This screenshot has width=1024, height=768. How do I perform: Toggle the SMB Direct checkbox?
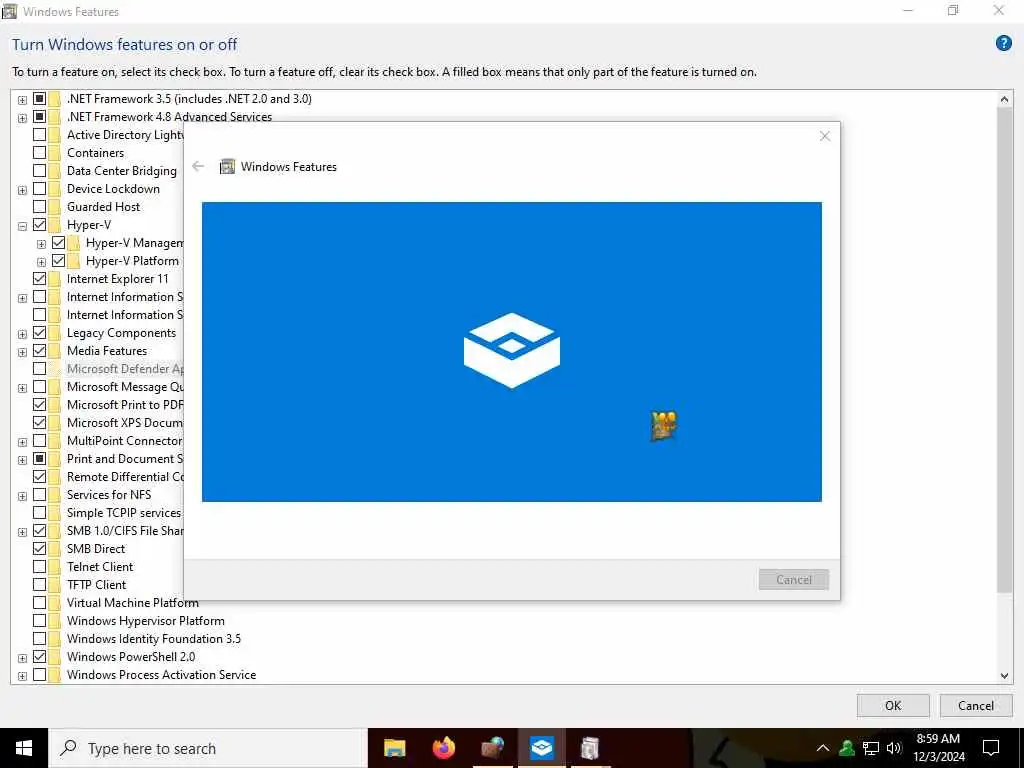(39, 549)
